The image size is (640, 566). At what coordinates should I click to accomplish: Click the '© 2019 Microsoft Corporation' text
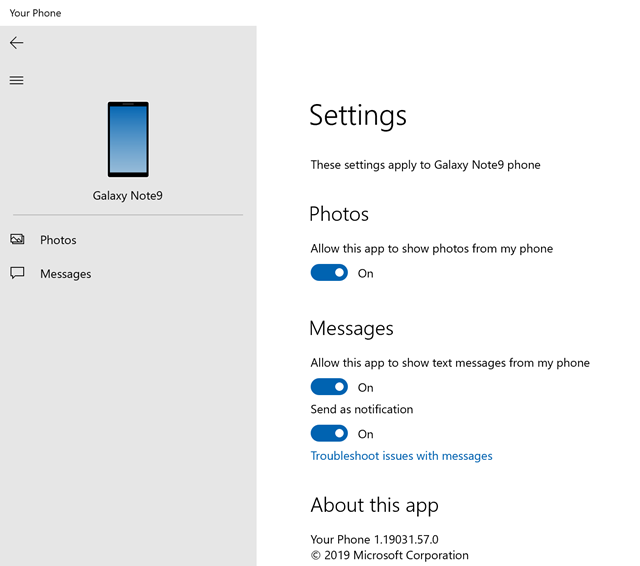(389, 555)
